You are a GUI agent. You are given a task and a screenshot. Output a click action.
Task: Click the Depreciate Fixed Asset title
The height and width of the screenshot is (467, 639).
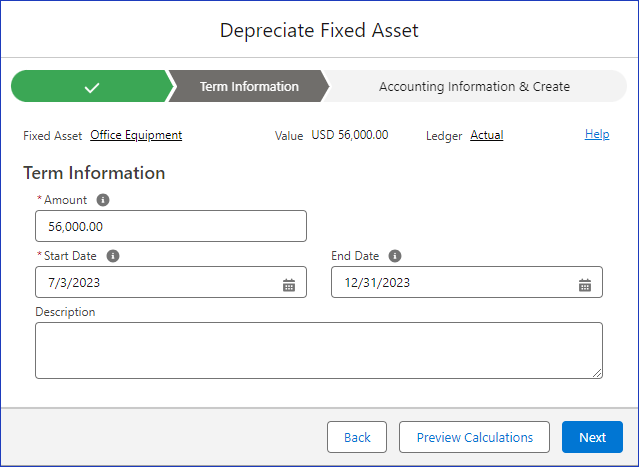point(319,31)
